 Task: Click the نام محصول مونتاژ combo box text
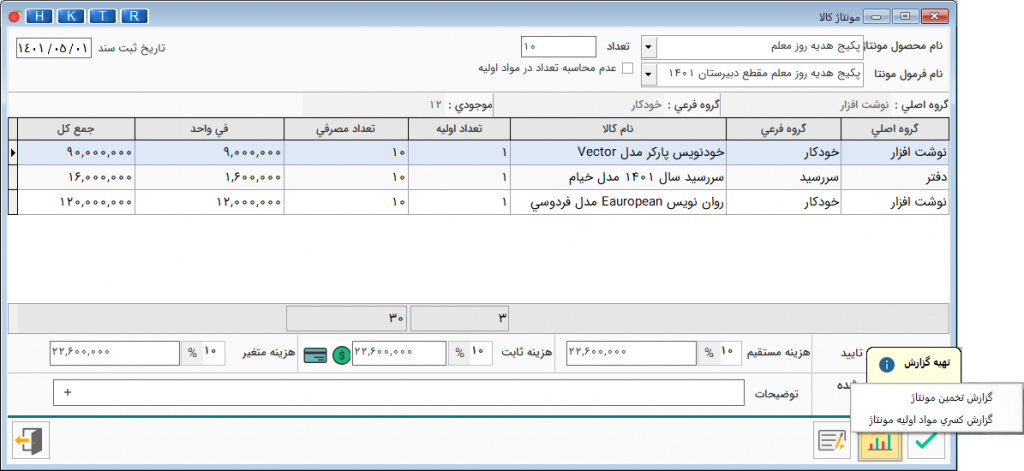(760, 47)
